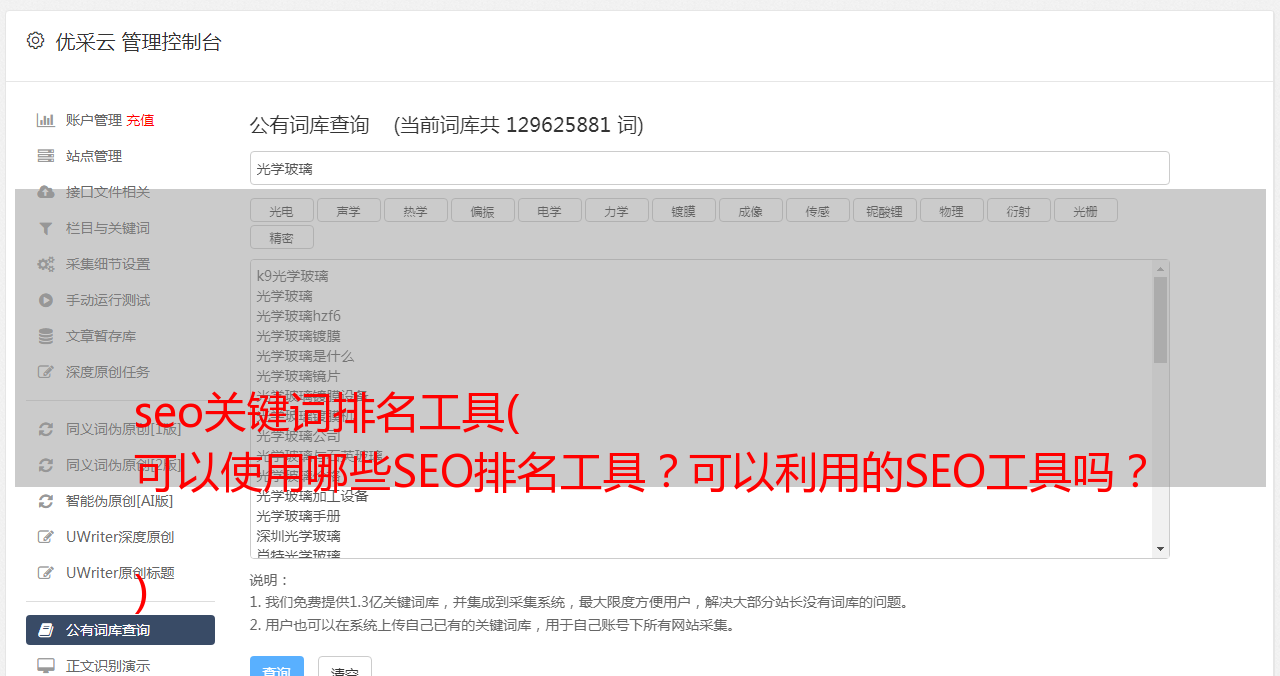Click the red 充值 link
The height and width of the screenshot is (676, 1280).
(140, 120)
